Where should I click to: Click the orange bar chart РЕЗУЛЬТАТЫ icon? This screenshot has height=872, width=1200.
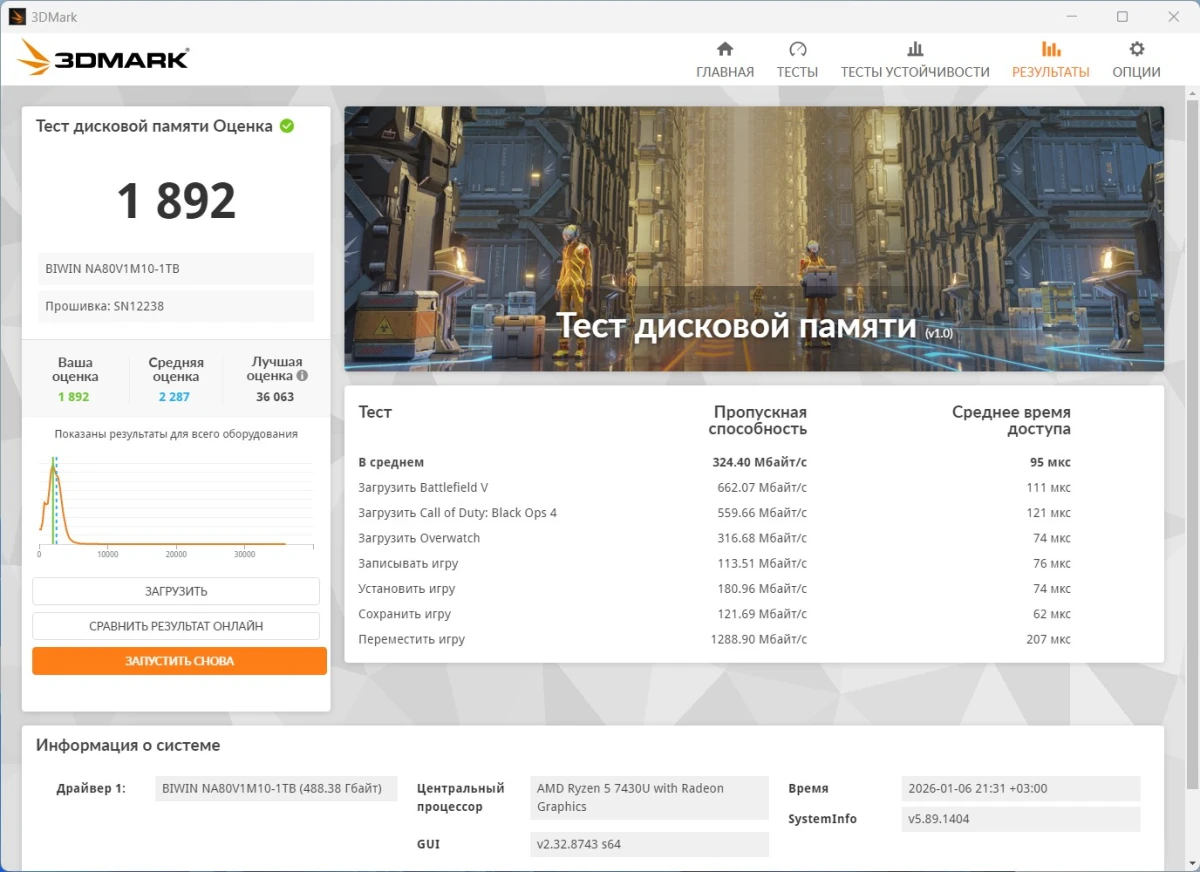pos(1050,47)
